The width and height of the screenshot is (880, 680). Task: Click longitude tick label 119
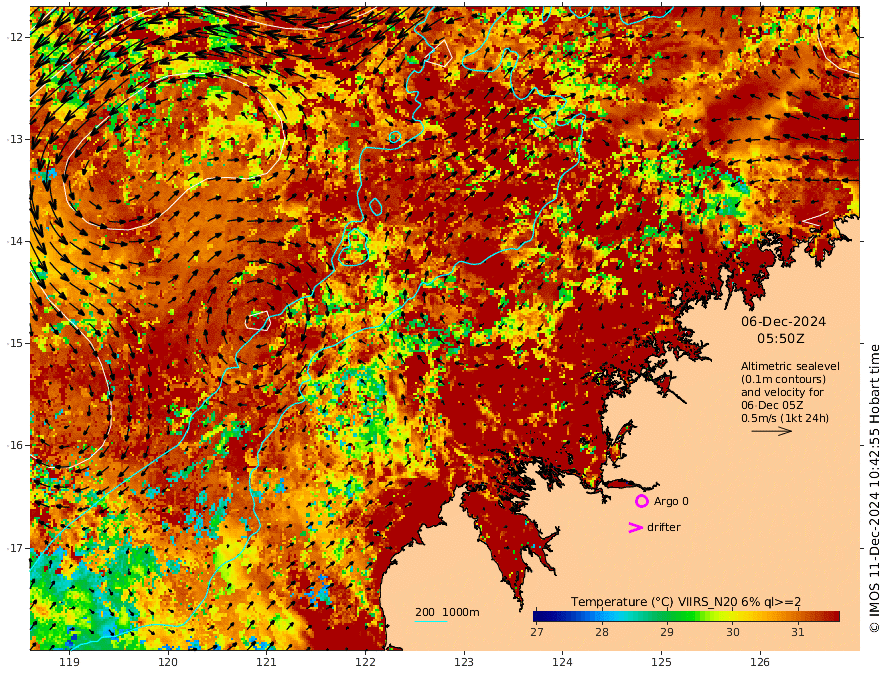point(69,662)
